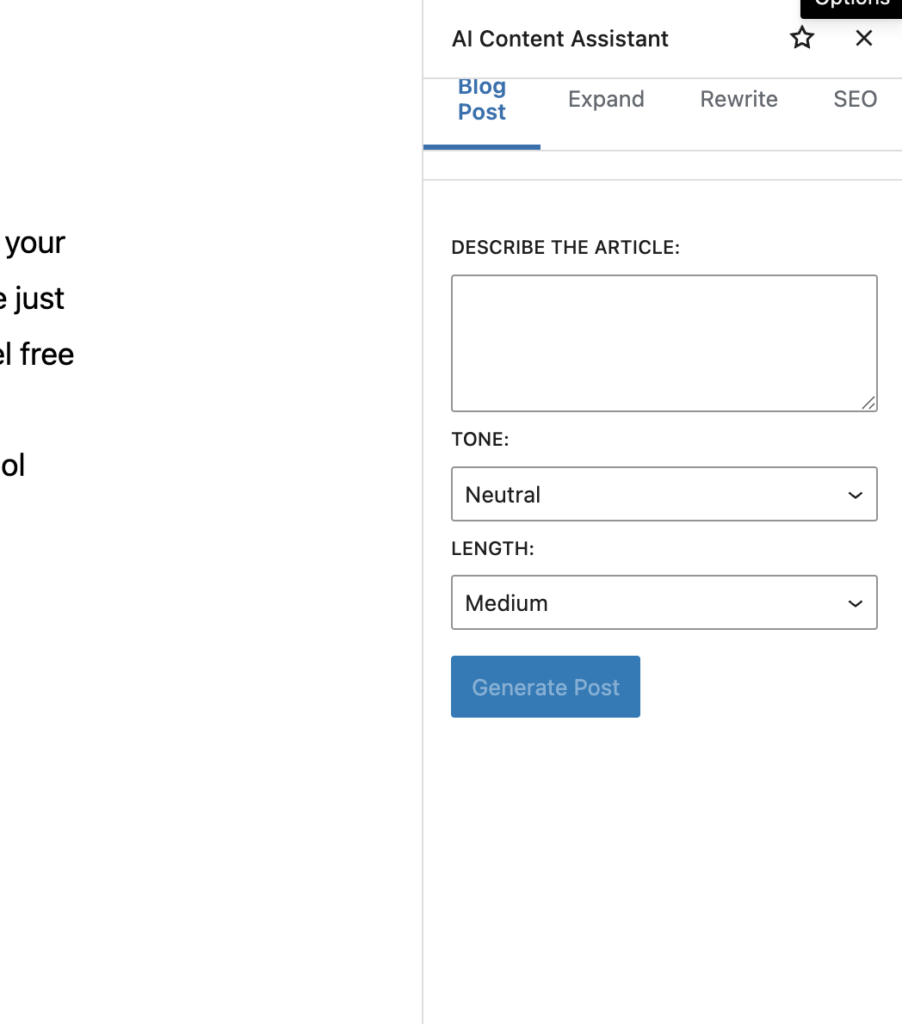Image resolution: width=902 pixels, height=1024 pixels.
Task: Switch to the Blog Post tab
Action: (x=482, y=100)
